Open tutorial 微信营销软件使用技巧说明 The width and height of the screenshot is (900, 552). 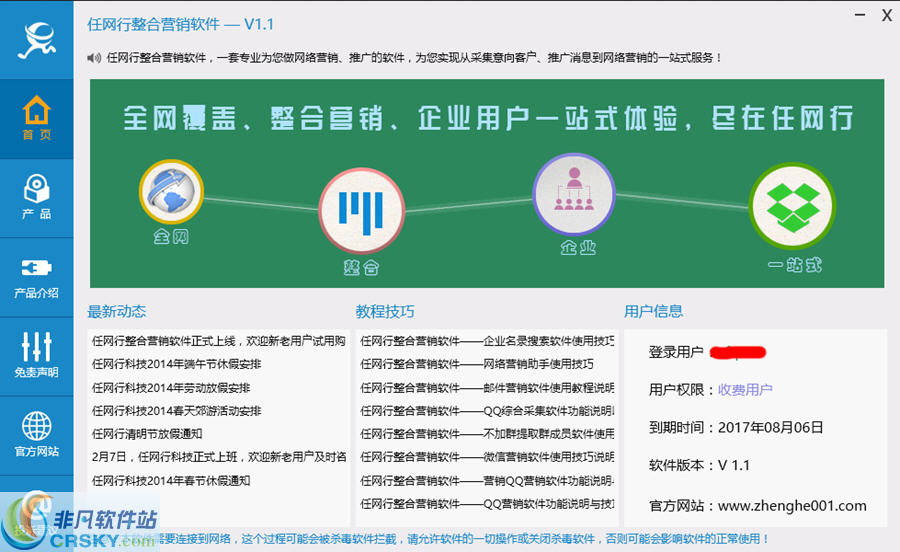point(487,457)
